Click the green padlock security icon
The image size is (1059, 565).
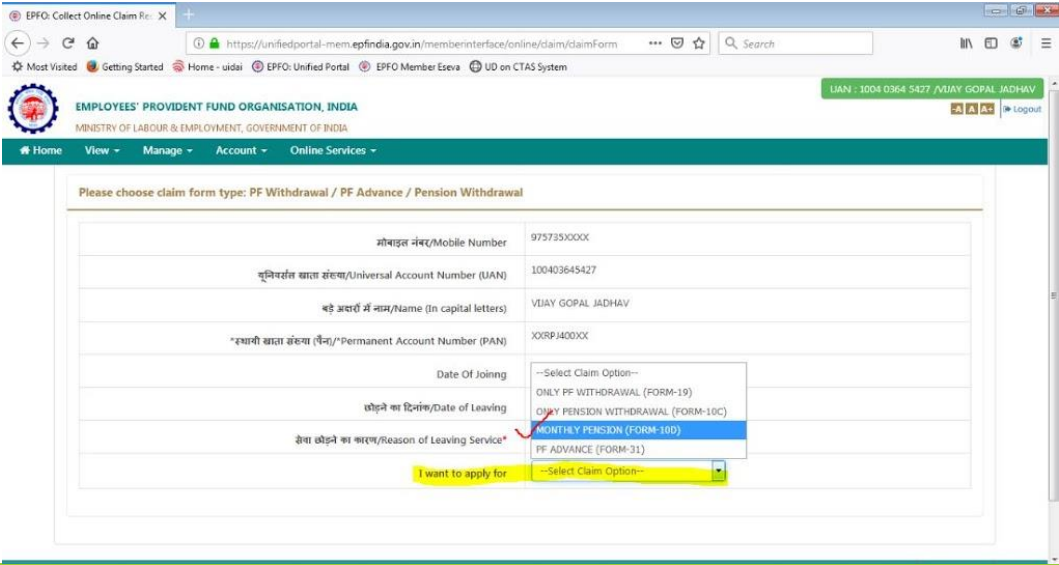pyautogui.click(x=214, y=43)
